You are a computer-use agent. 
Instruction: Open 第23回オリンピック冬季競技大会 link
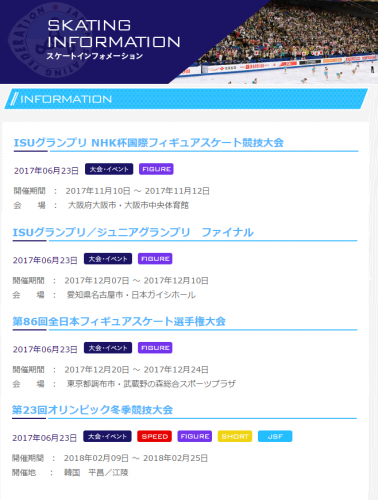pos(92,410)
